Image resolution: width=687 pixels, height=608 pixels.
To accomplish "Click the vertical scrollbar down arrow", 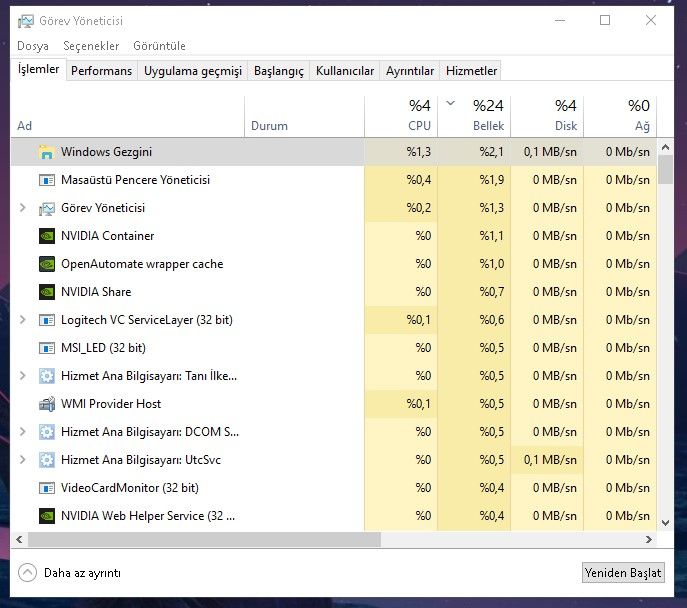I will [666, 523].
